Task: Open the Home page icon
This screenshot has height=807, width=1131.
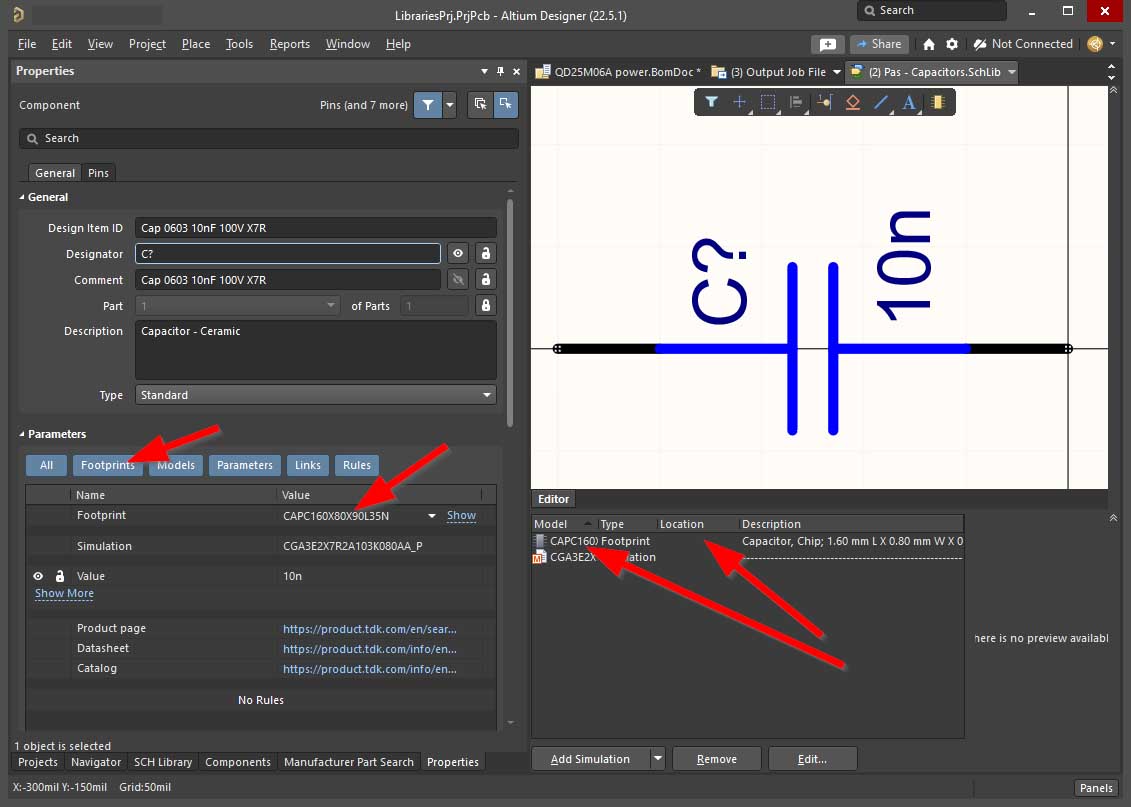Action: point(929,44)
